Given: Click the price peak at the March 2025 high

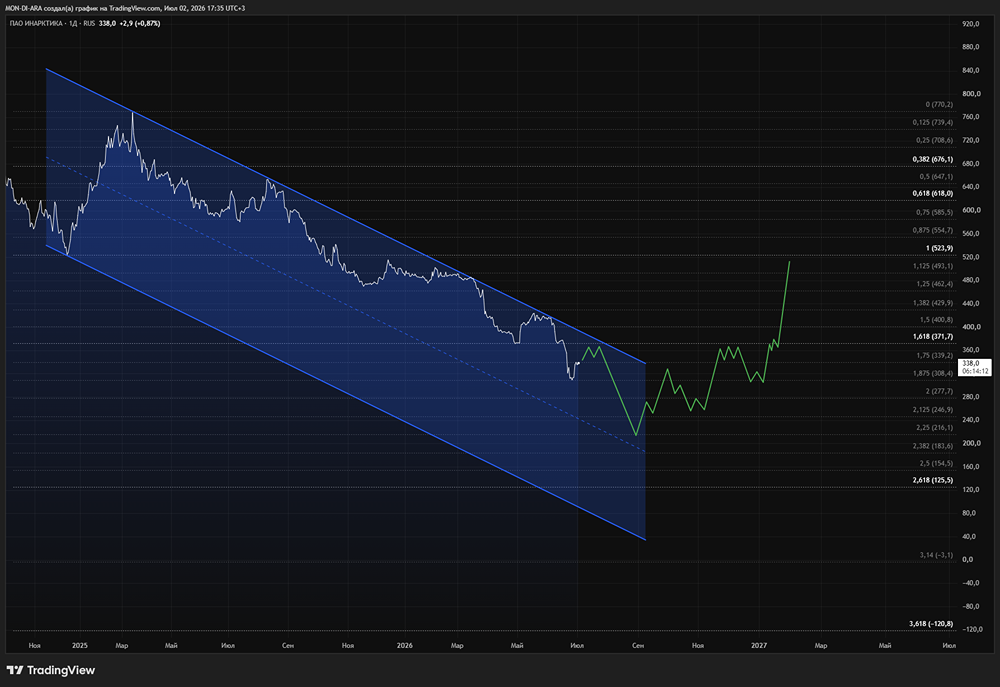Looking at the screenshot, I should pos(133,112).
